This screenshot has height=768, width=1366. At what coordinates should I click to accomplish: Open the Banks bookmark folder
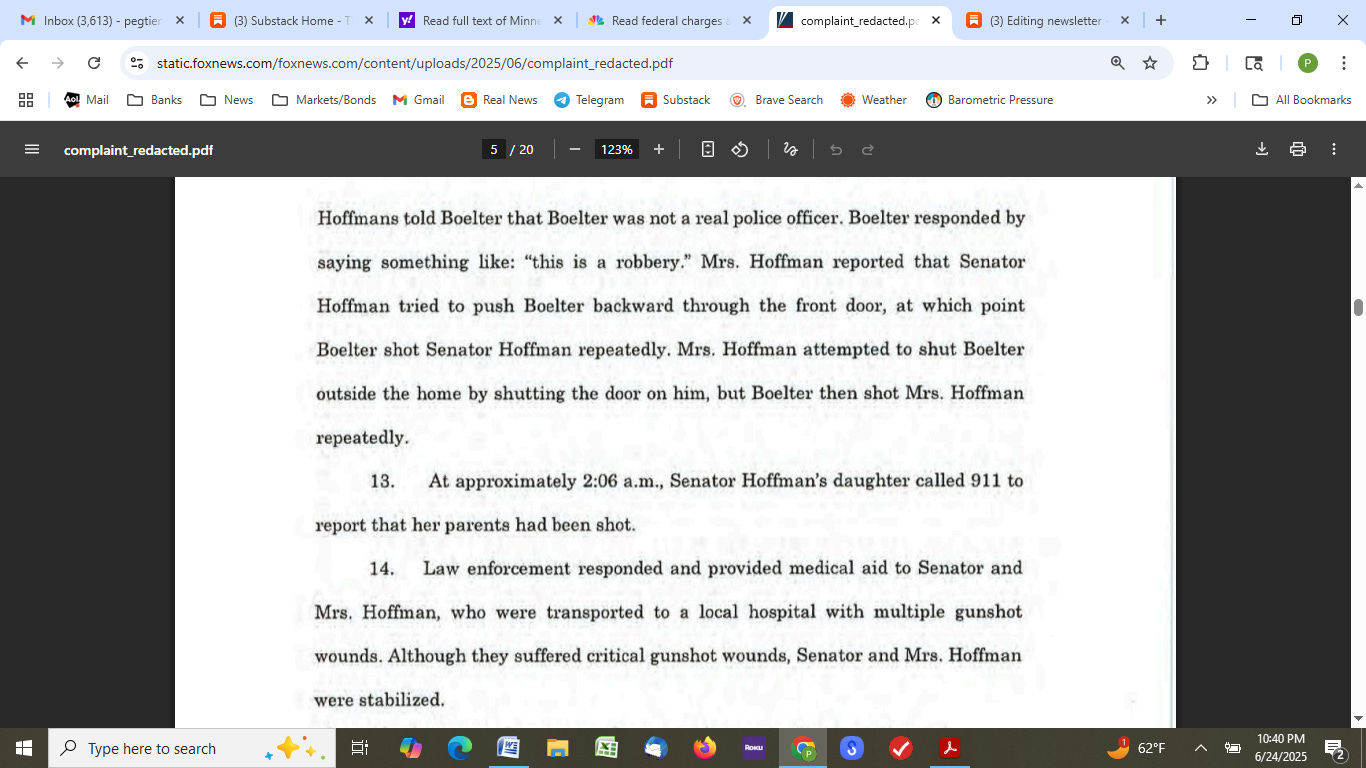(155, 100)
